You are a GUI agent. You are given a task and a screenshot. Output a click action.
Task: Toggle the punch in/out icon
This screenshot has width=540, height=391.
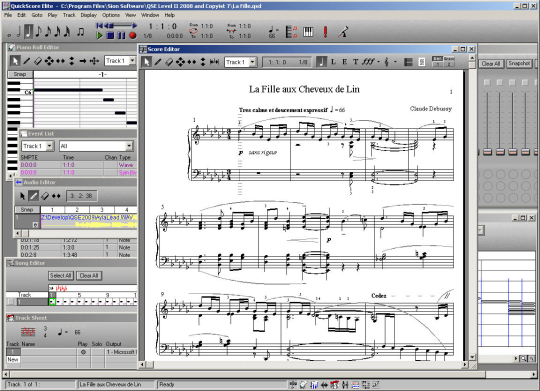tap(231, 31)
